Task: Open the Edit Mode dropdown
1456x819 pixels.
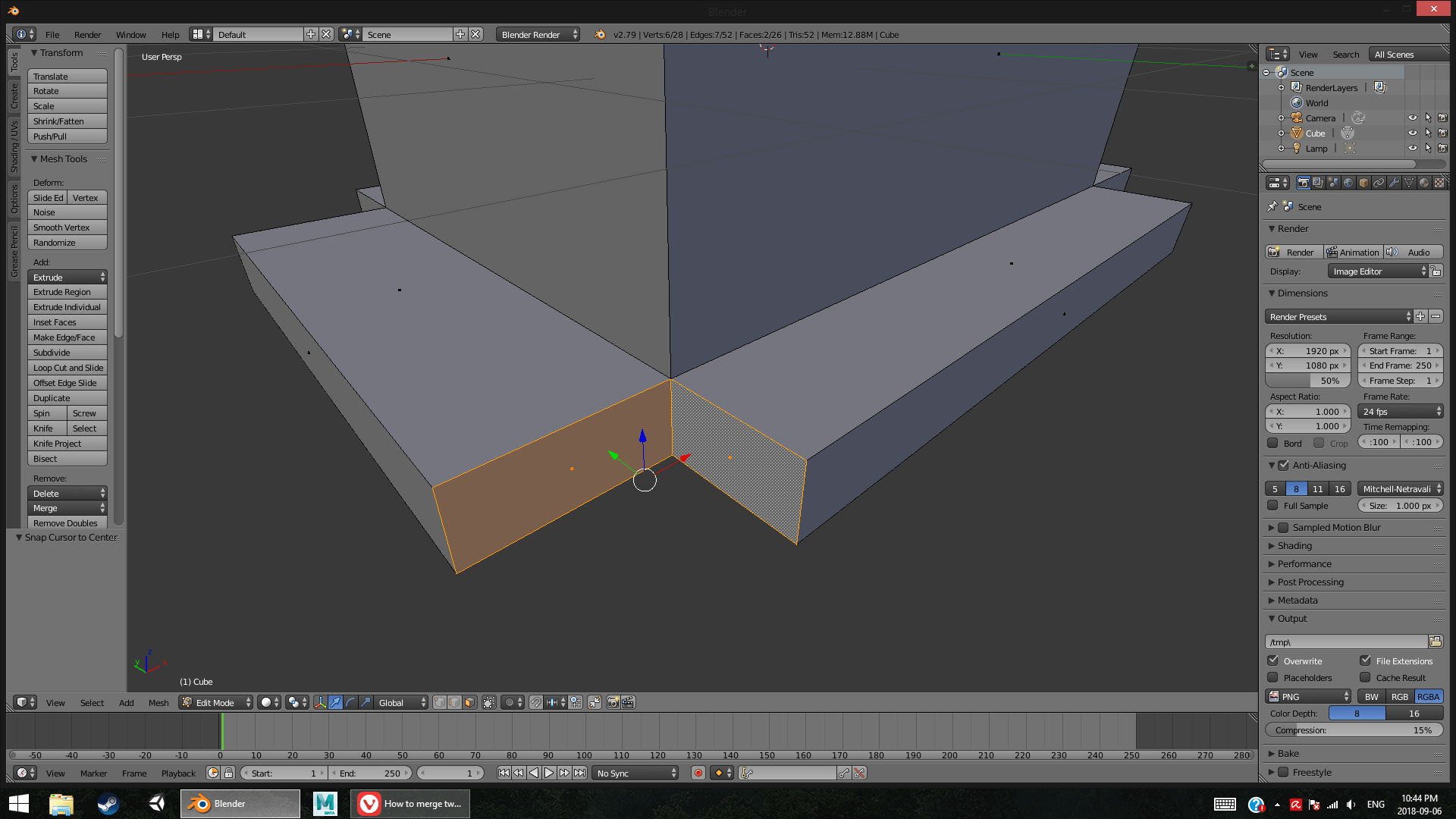Action: (216, 702)
